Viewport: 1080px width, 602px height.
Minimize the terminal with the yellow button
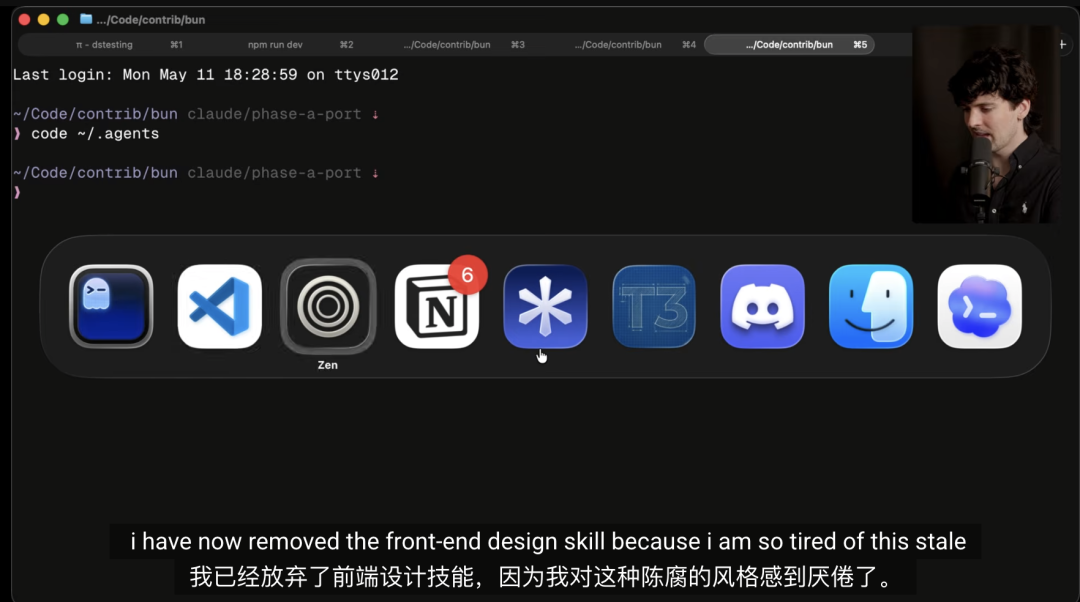43,19
